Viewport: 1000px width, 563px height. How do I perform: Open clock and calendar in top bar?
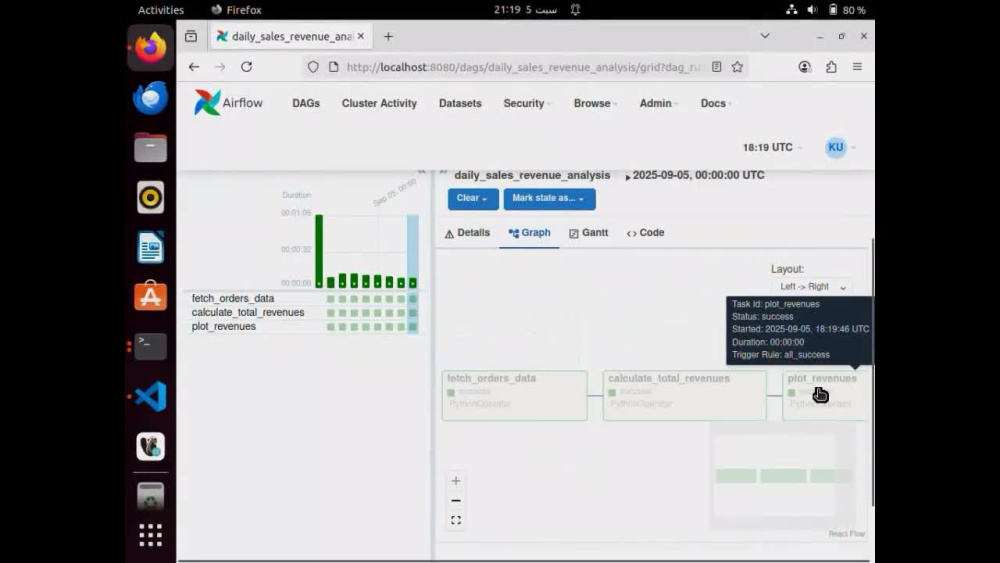click(x=525, y=10)
